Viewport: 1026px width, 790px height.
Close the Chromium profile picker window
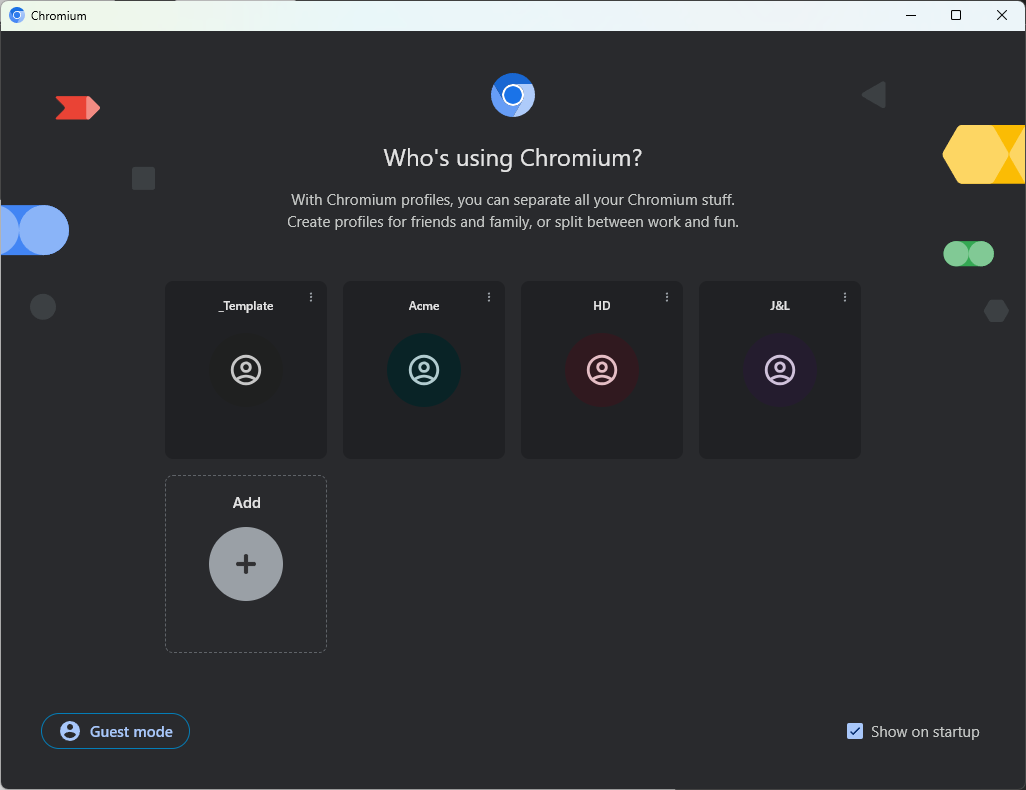point(1002,15)
